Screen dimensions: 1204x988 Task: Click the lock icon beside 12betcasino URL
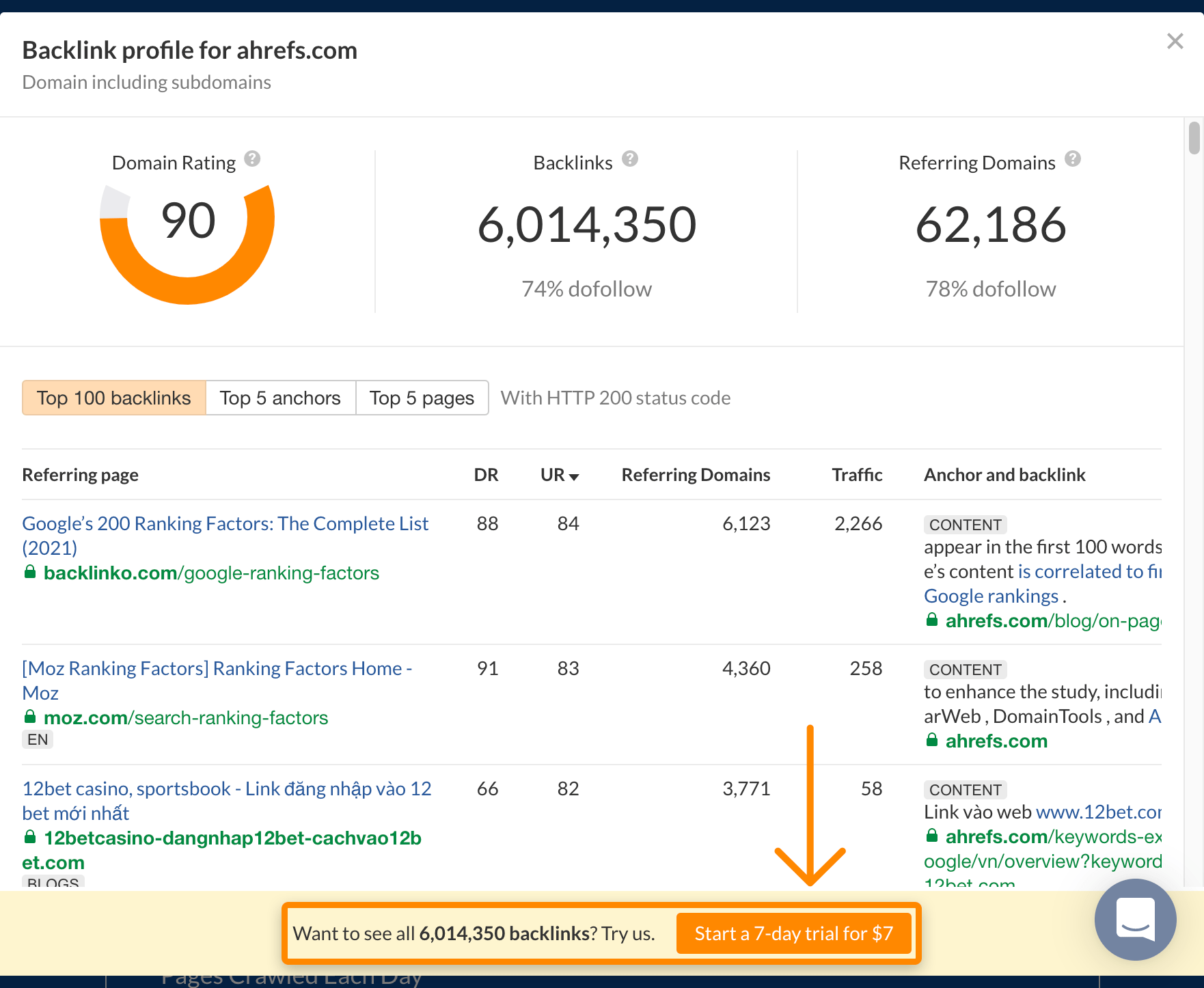click(x=30, y=838)
